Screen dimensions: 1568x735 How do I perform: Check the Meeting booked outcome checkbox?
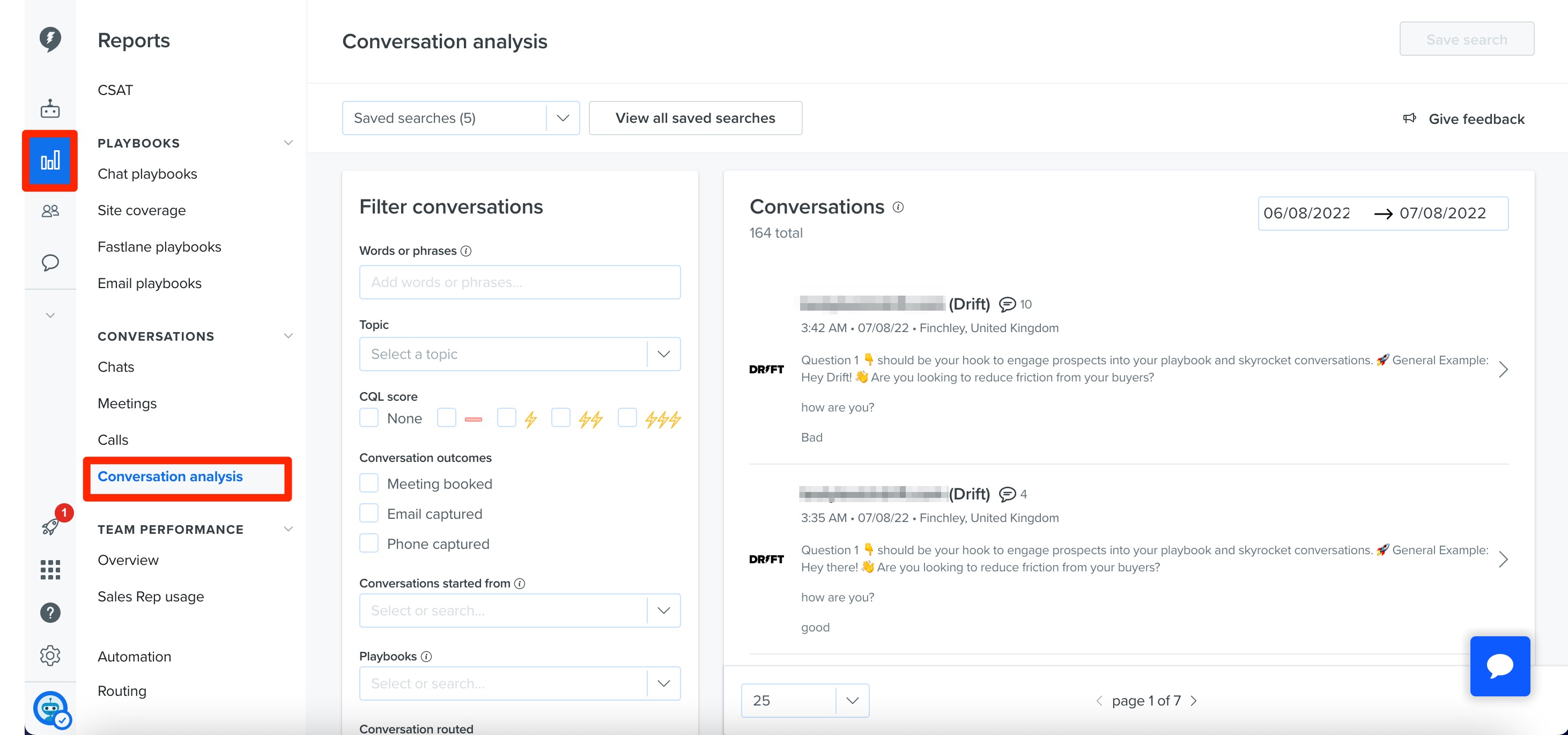(369, 483)
